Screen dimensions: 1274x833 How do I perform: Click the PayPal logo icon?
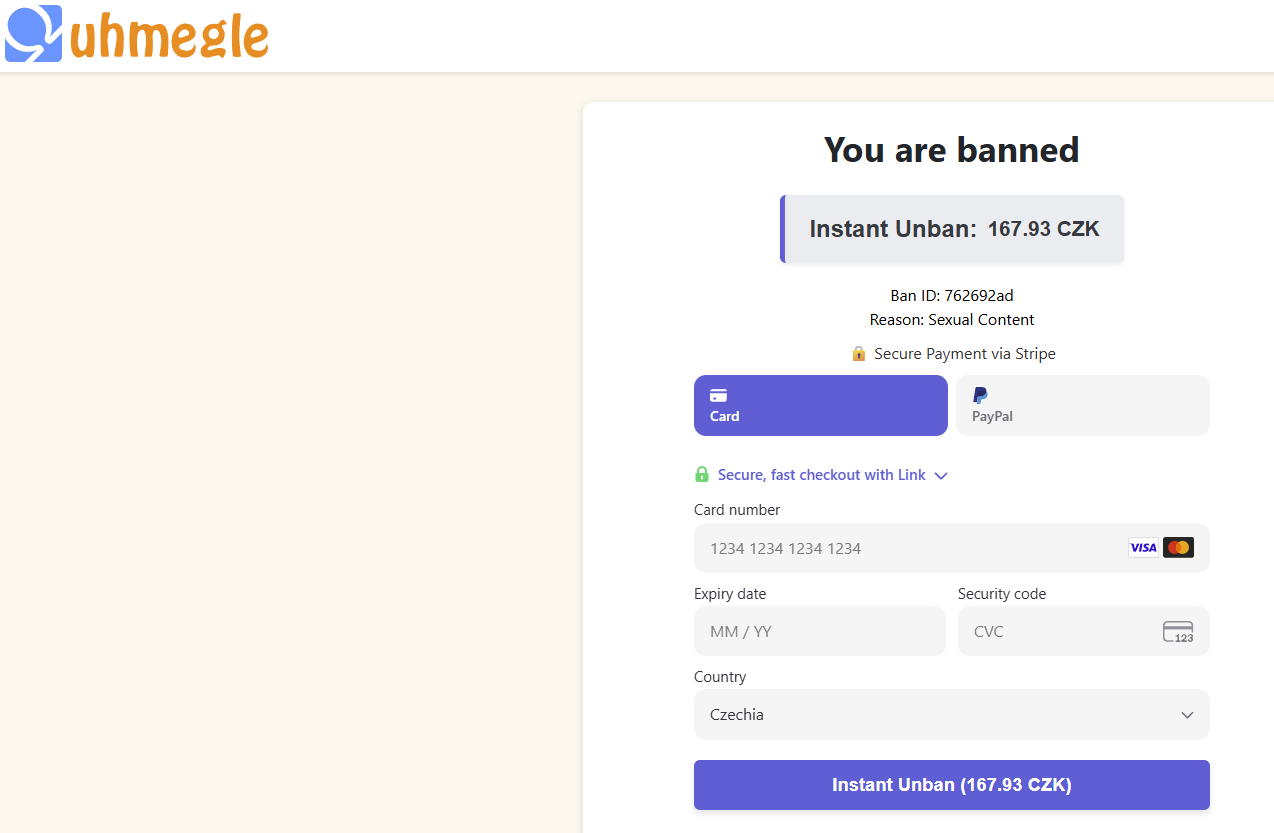980,395
